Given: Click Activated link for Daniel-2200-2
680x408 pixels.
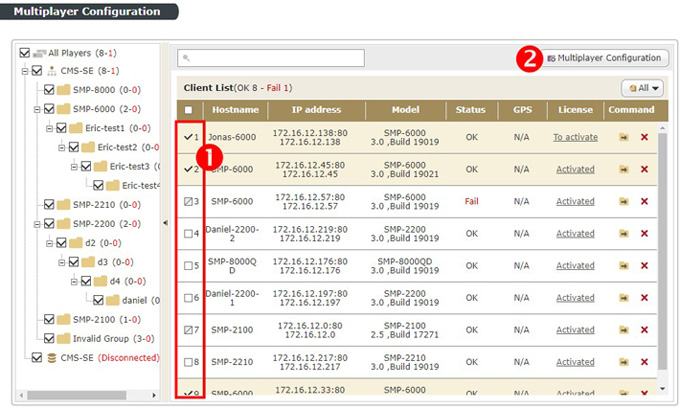Looking at the screenshot, I should (575, 234).
